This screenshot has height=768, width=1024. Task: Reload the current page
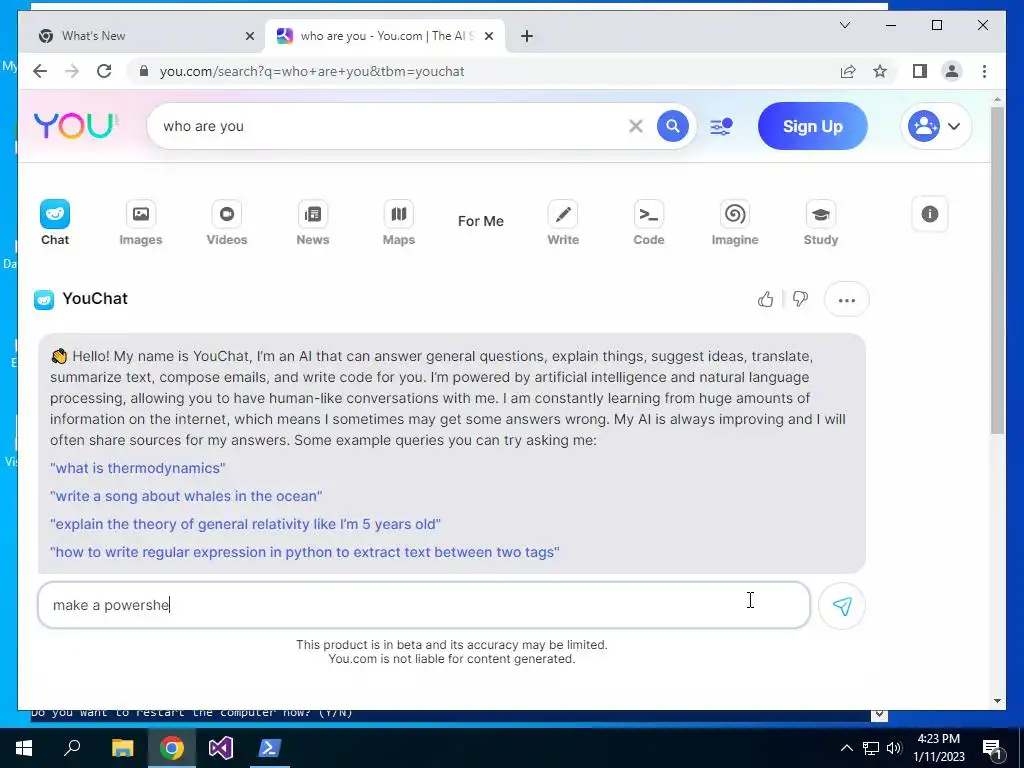pyautogui.click(x=104, y=71)
